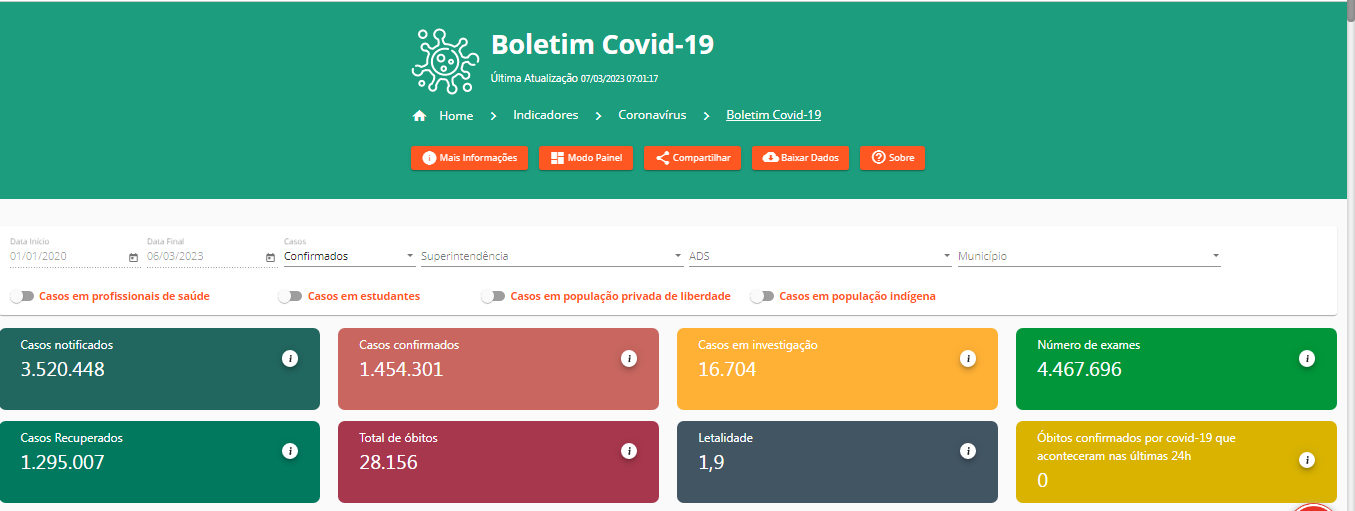
Task: Click Baixar Dados button
Action: point(800,158)
